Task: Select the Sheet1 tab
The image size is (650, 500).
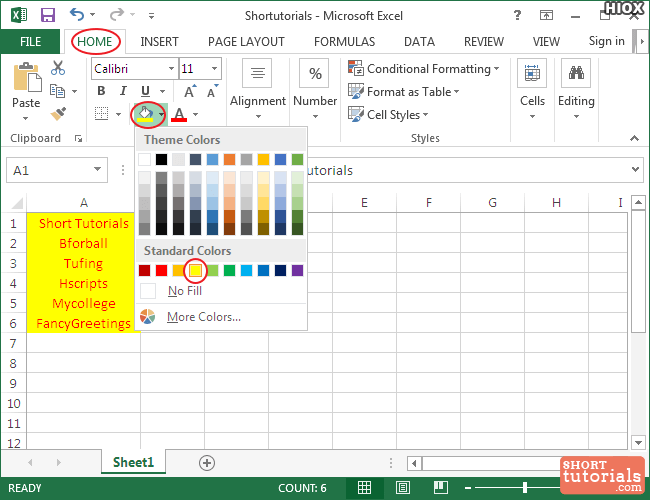Action: [133, 462]
